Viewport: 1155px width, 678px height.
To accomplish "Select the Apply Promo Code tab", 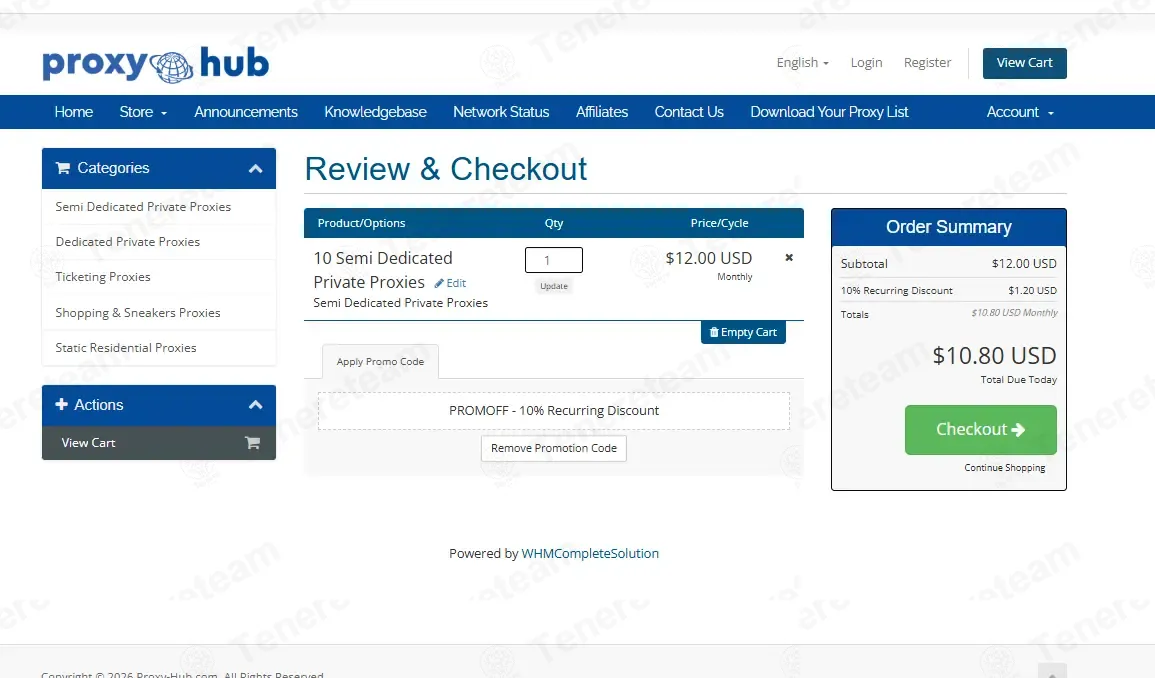I will (380, 362).
